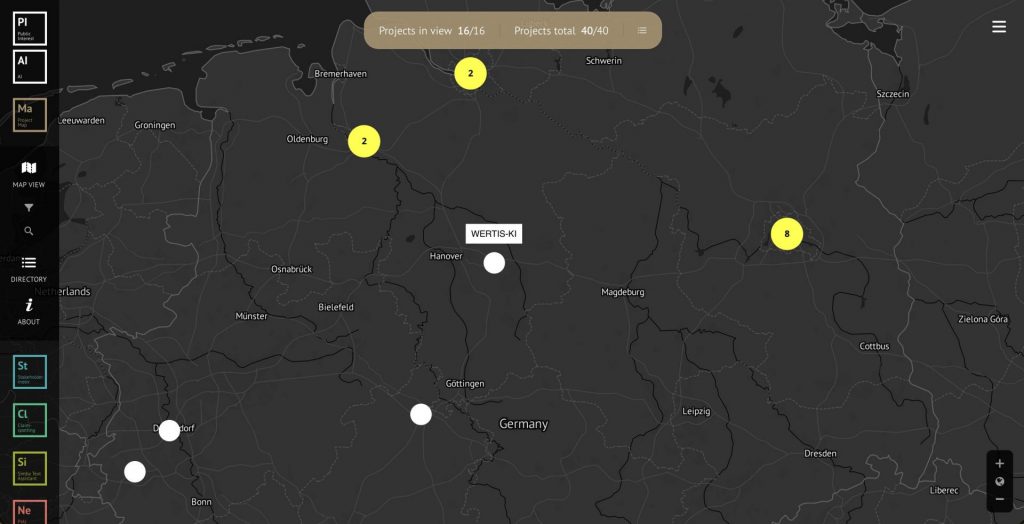This screenshot has height=524, width=1024.
Task: Reset map extent with globe icon
Action: (999, 481)
